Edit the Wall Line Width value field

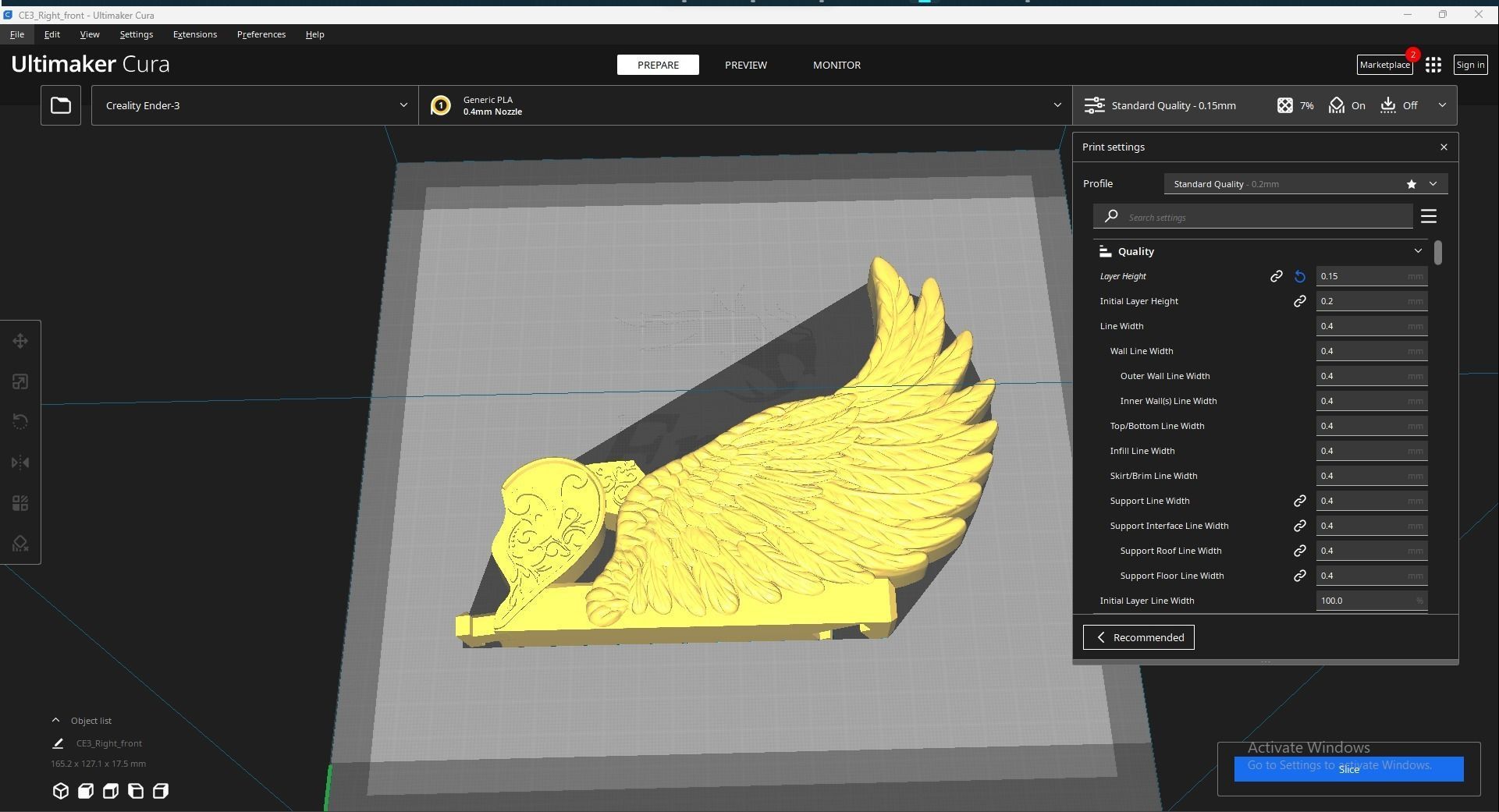coord(1372,351)
